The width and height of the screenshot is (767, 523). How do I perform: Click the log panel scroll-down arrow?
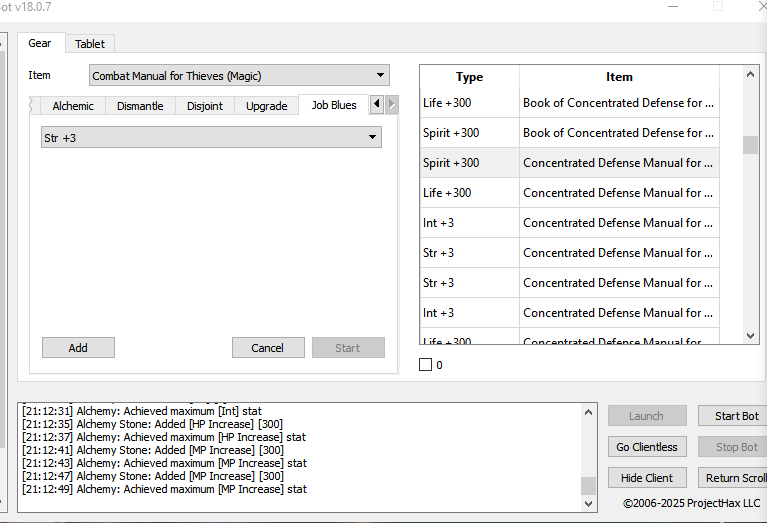click(589, 505)
